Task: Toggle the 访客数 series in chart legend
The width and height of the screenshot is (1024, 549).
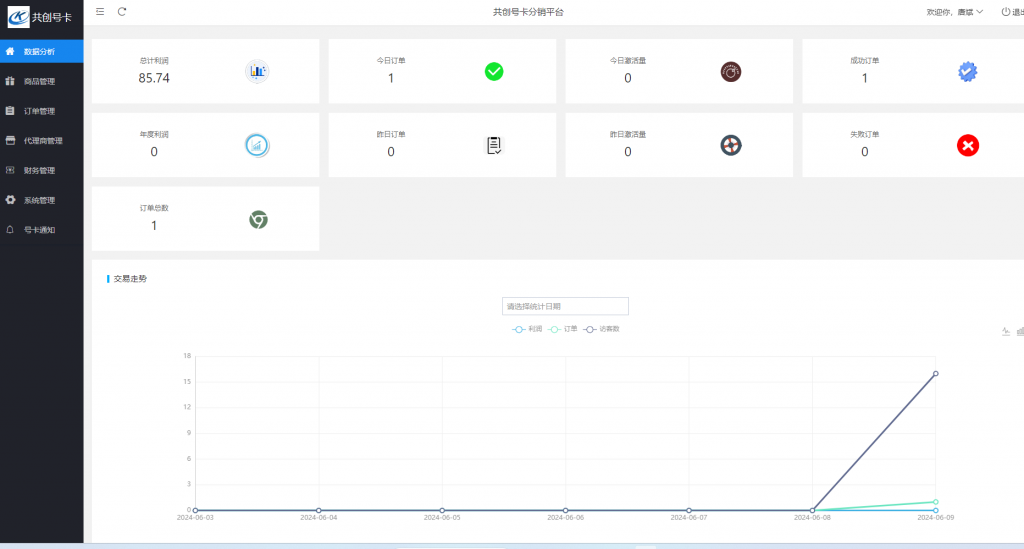Action: pos(602,329)
